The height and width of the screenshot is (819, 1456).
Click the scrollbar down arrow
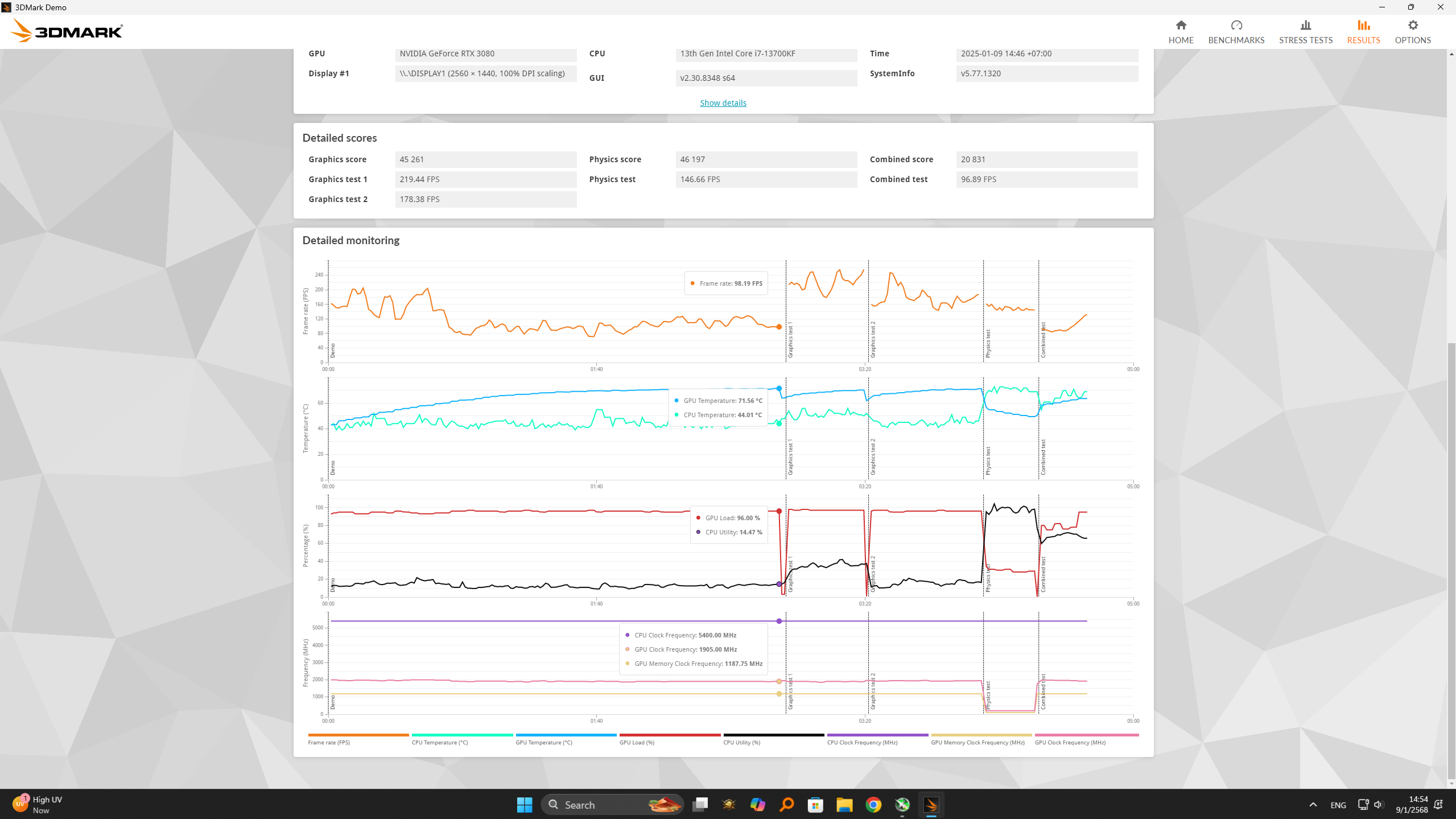(x=1451, y=784)
